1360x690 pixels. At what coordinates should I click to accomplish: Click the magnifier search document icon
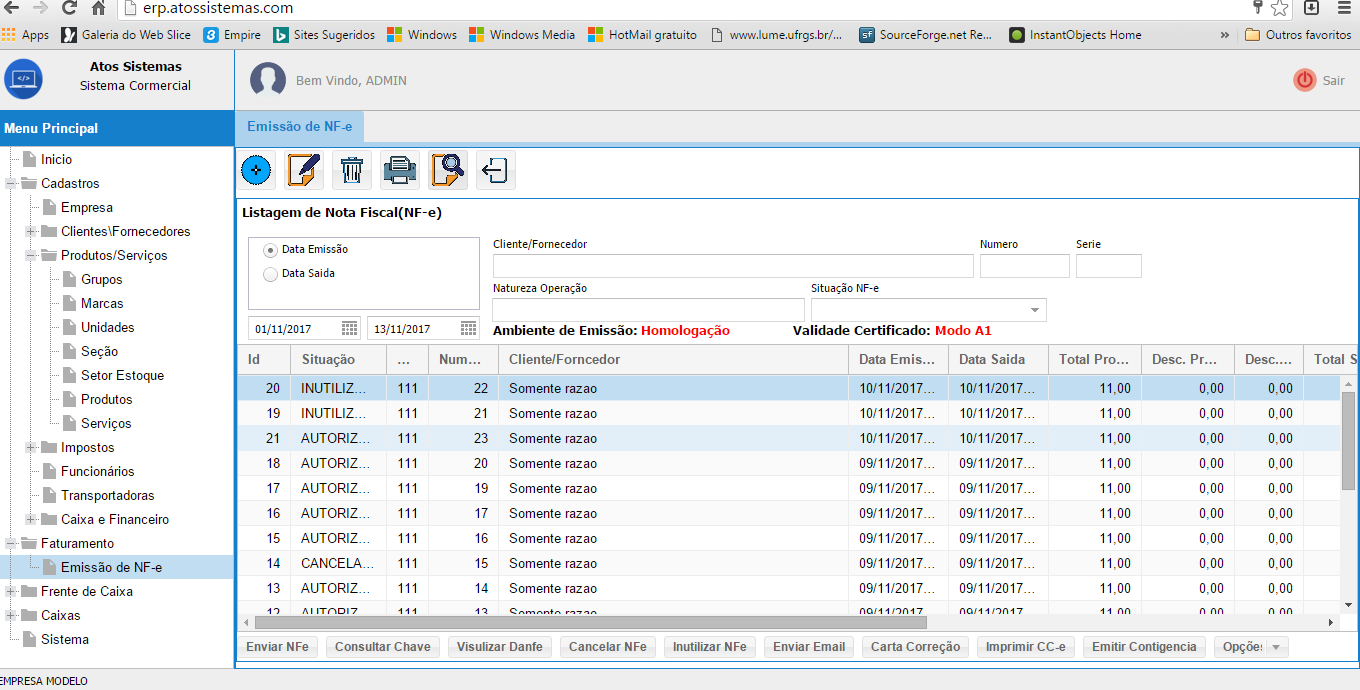(x=448, y=170)
